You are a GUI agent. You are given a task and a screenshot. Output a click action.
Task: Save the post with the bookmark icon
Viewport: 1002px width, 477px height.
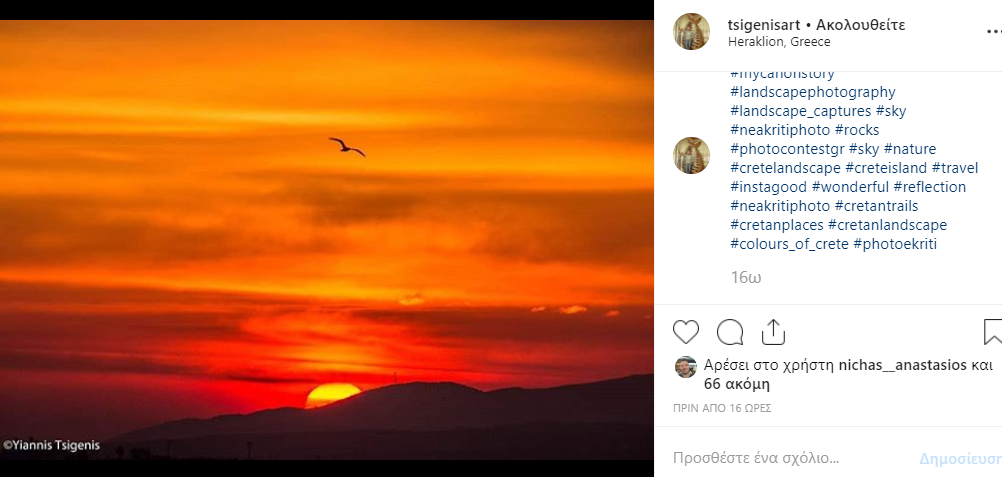point(992,332)
